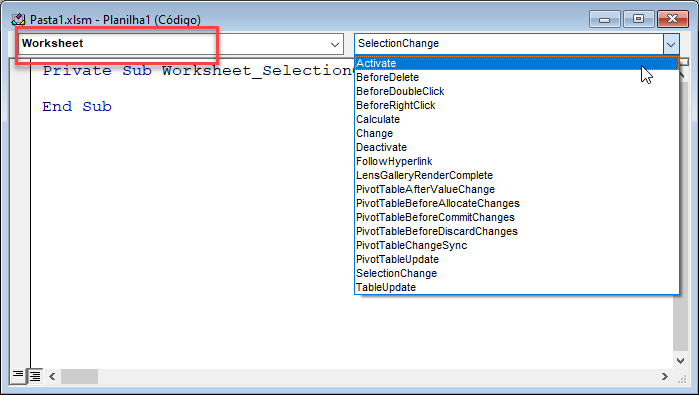The width and height of the screenshot is (699, 395).
Task: Click horizontal scrollbar left arrow
Action: point(52,377)
